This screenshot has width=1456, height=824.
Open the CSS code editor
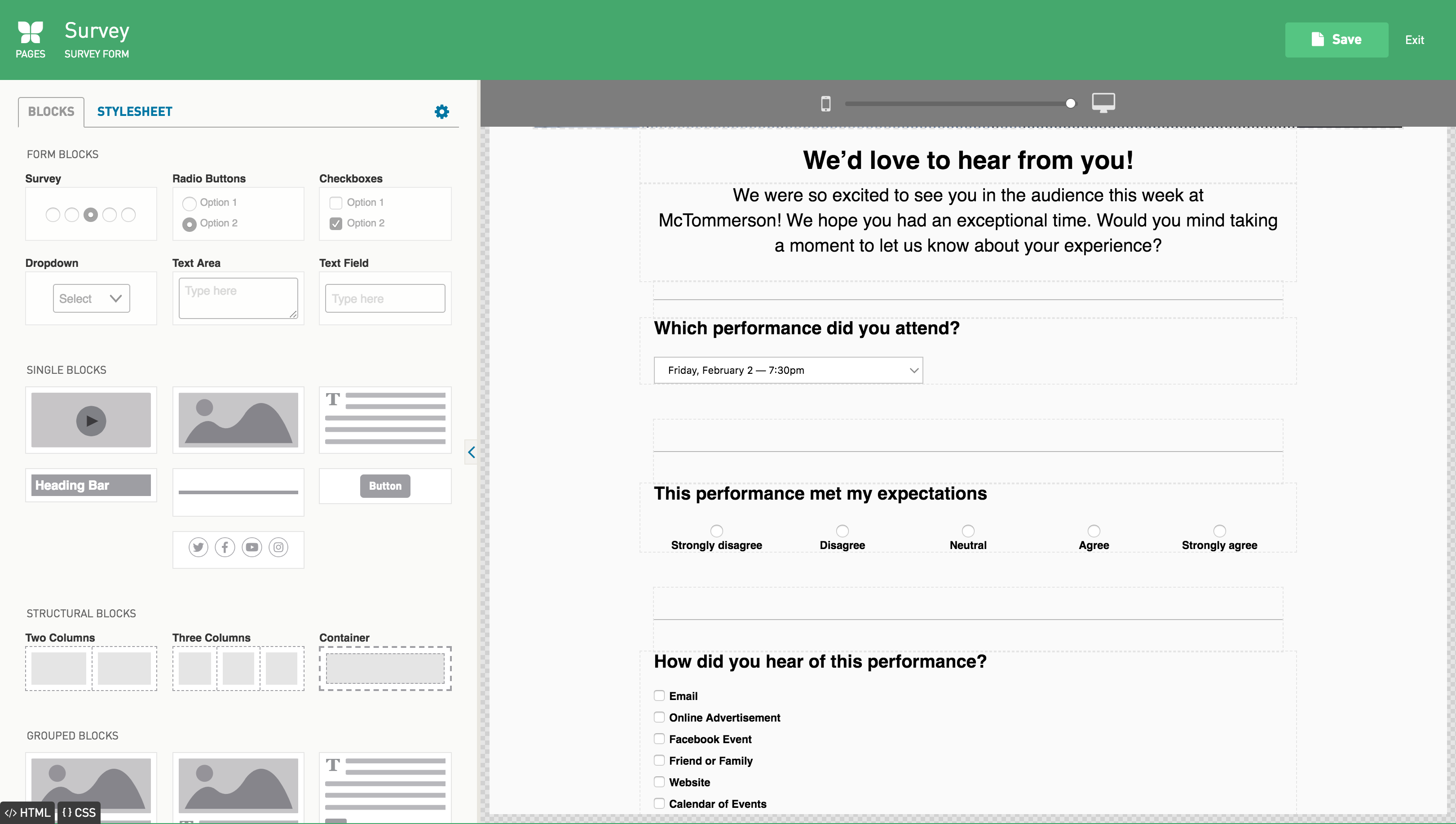point(79,813)
